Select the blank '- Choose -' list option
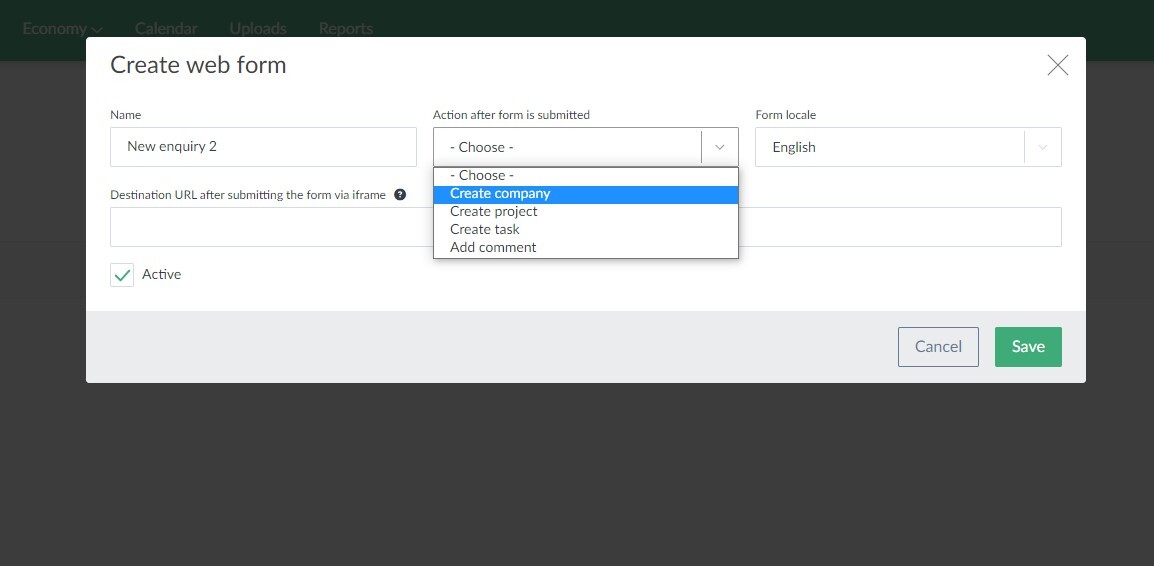The width and height of the screenshot is (1154, 566). [x=482, y=176]
